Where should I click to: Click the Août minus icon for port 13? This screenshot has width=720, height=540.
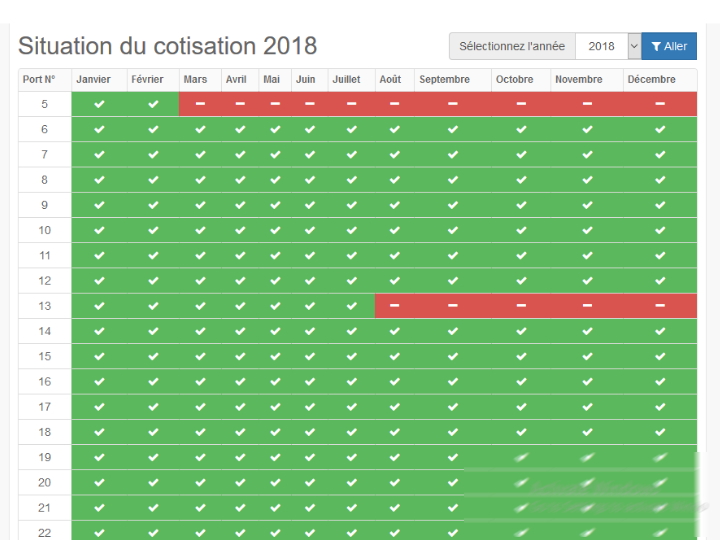394,306
